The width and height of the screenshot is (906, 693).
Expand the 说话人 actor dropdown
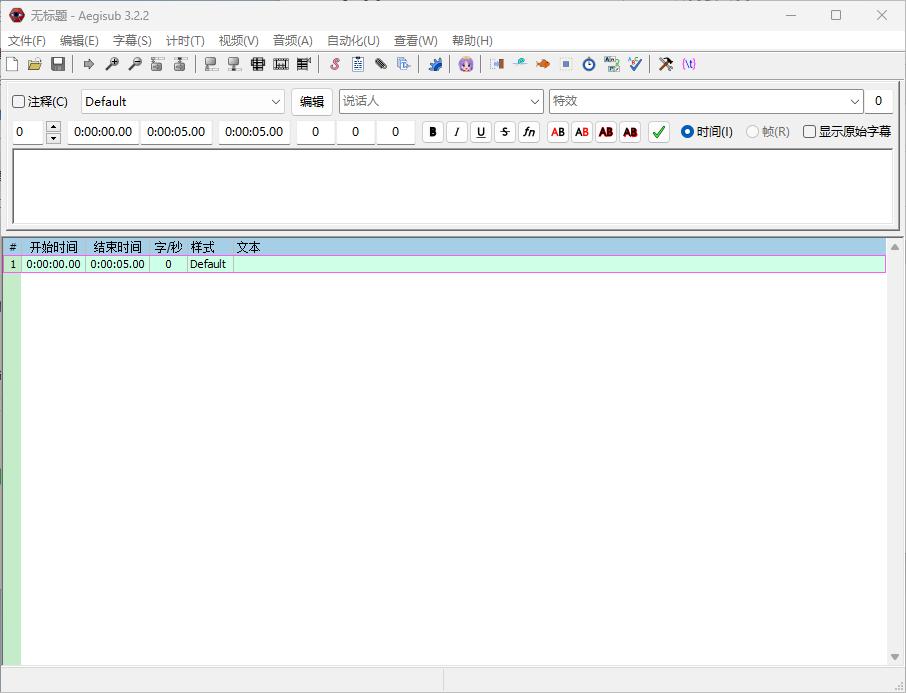[535, 102]
